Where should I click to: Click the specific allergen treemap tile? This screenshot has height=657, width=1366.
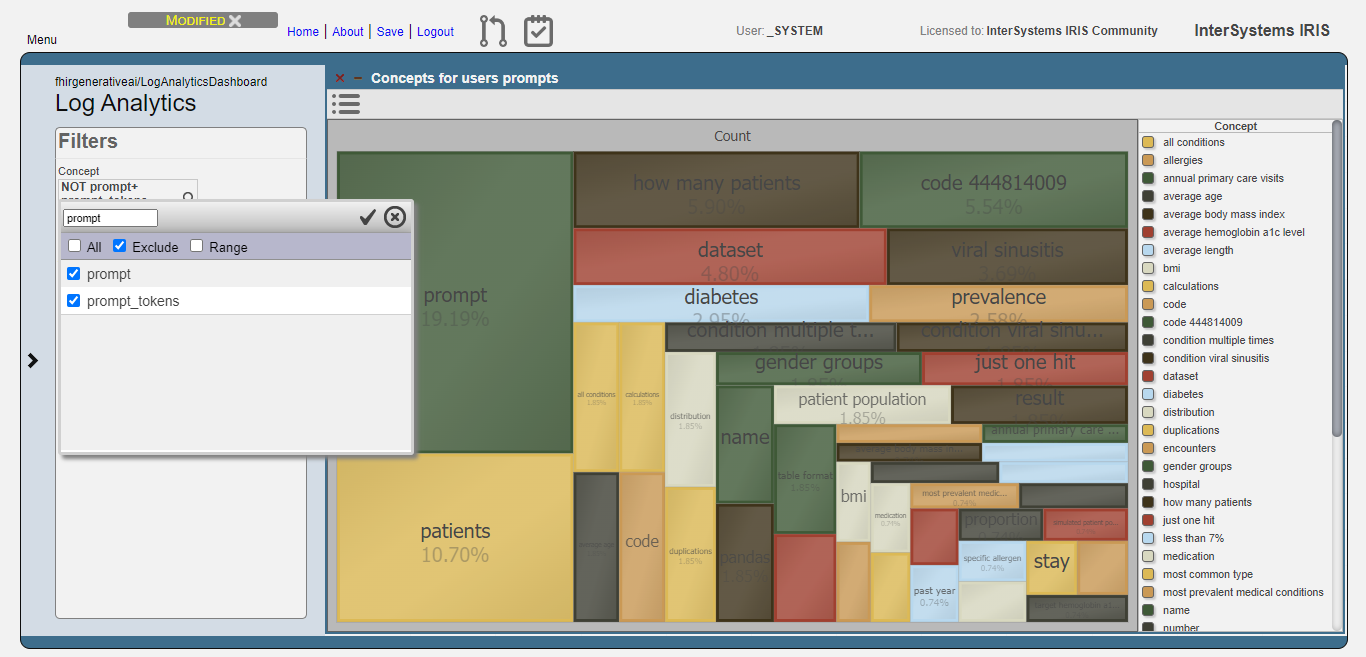click(992, 561)
